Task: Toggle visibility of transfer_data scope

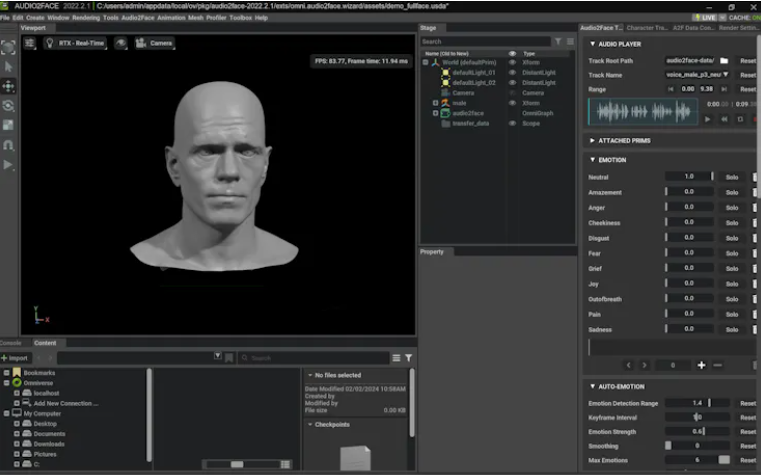Action: [x=512, y=123]
